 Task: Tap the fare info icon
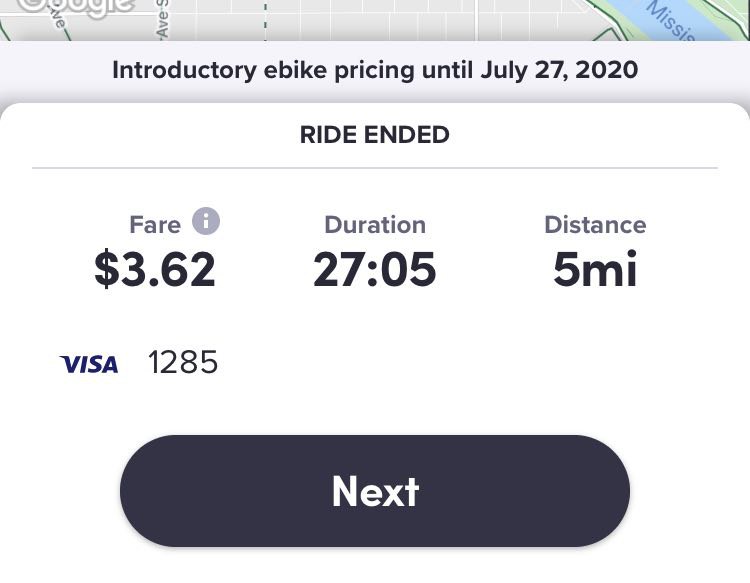click(206, 221)
